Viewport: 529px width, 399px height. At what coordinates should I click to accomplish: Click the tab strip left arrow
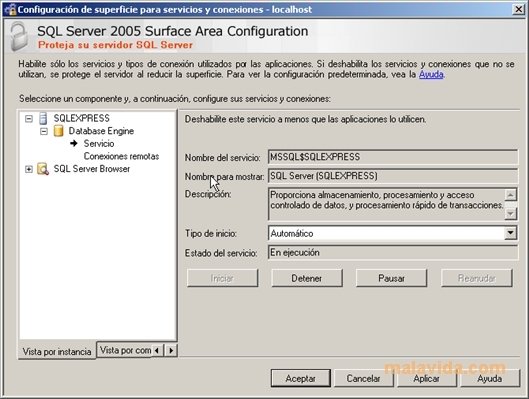[x=157, y=350]
